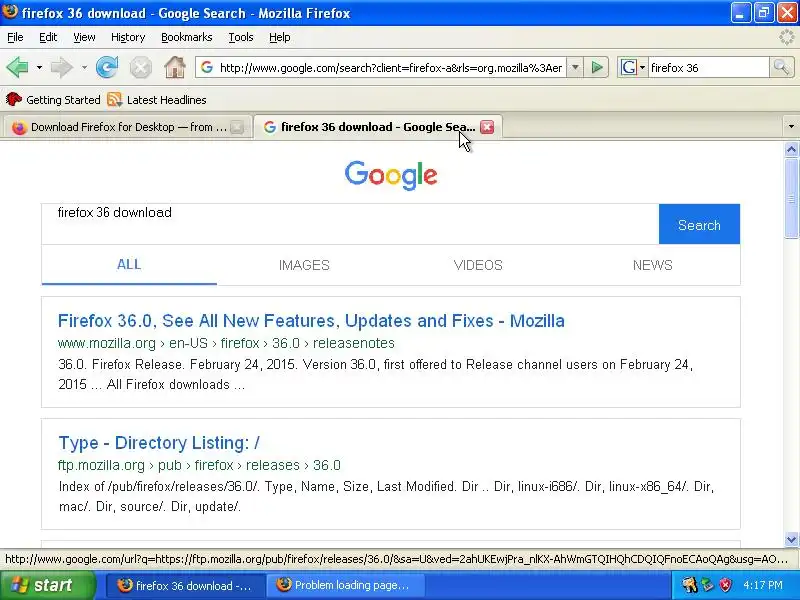
Task: Click the red shield security tray icon
Action: click(x=725, y=585)
